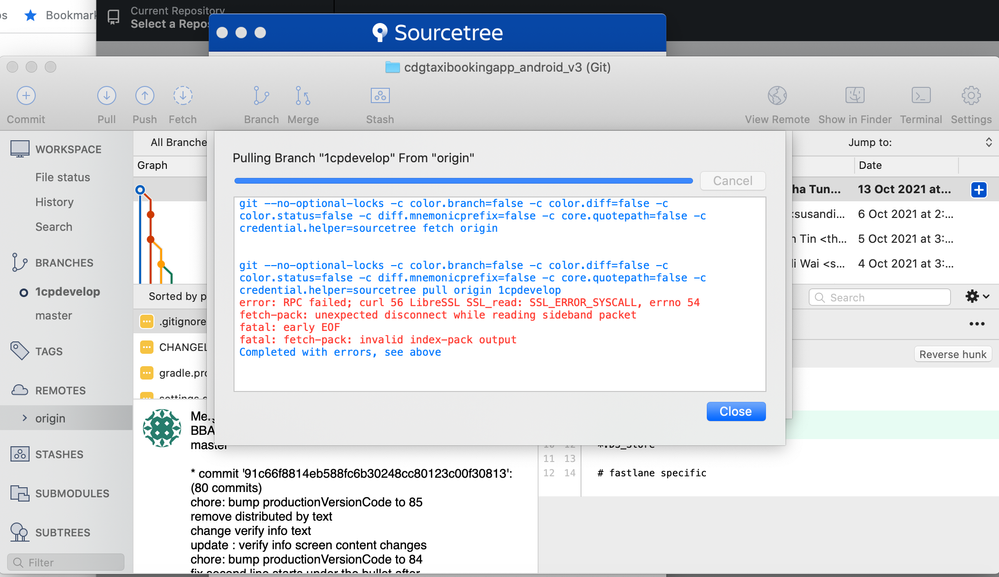The width and height of the screenshot is (999, 577).
Task: Select File status in sidebar
Action: (x=62, y=177)
